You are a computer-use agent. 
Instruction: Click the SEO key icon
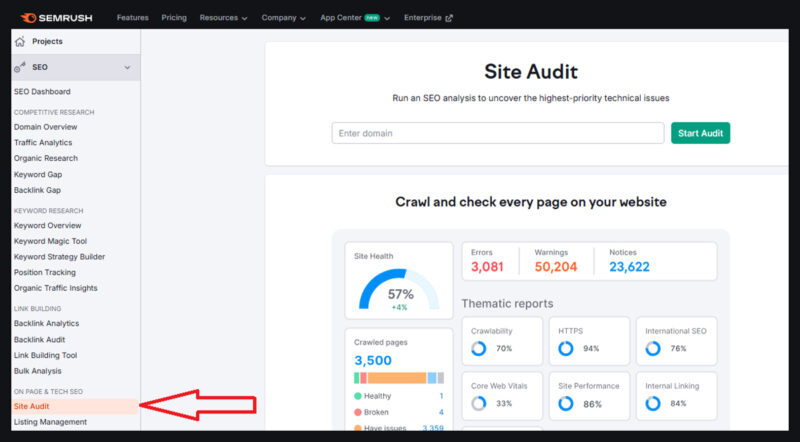click(20, 67)
